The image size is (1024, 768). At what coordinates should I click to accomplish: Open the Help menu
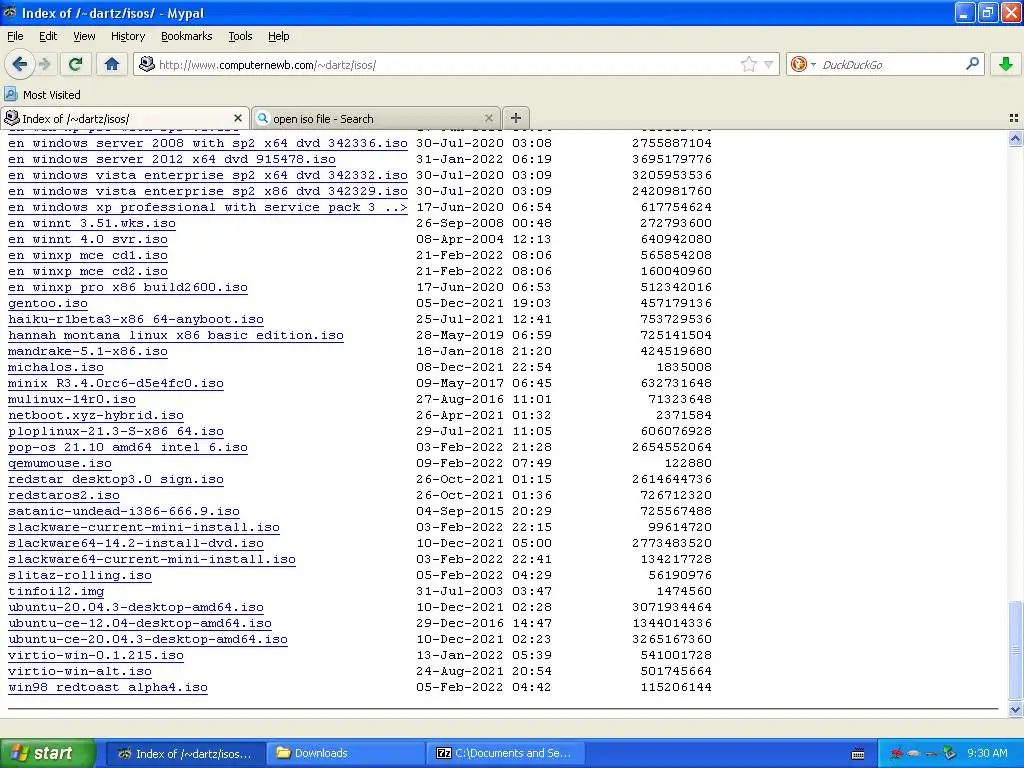coord(278,36)
